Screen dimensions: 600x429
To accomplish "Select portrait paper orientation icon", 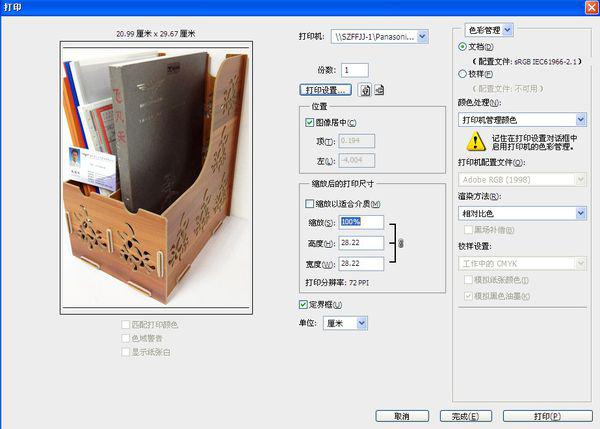I will click(365, 90).
